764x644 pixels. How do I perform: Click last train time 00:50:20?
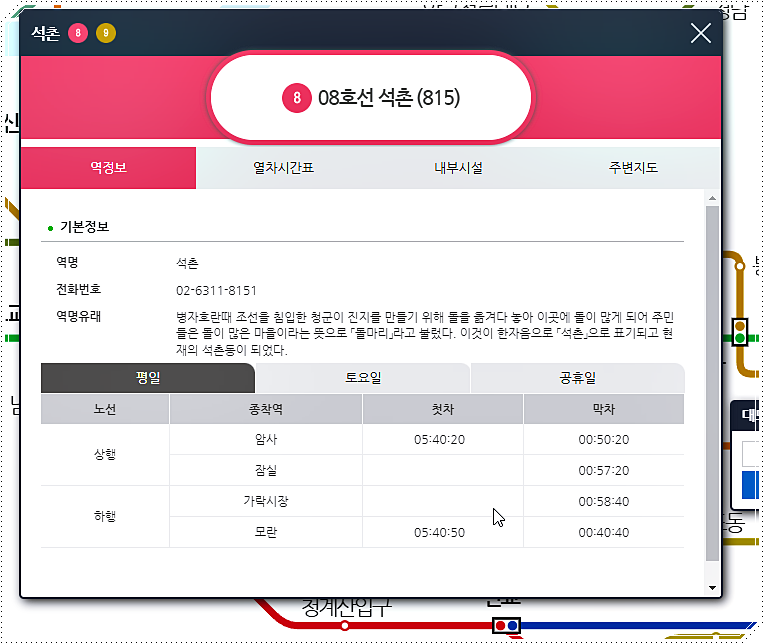click(604, 439)
